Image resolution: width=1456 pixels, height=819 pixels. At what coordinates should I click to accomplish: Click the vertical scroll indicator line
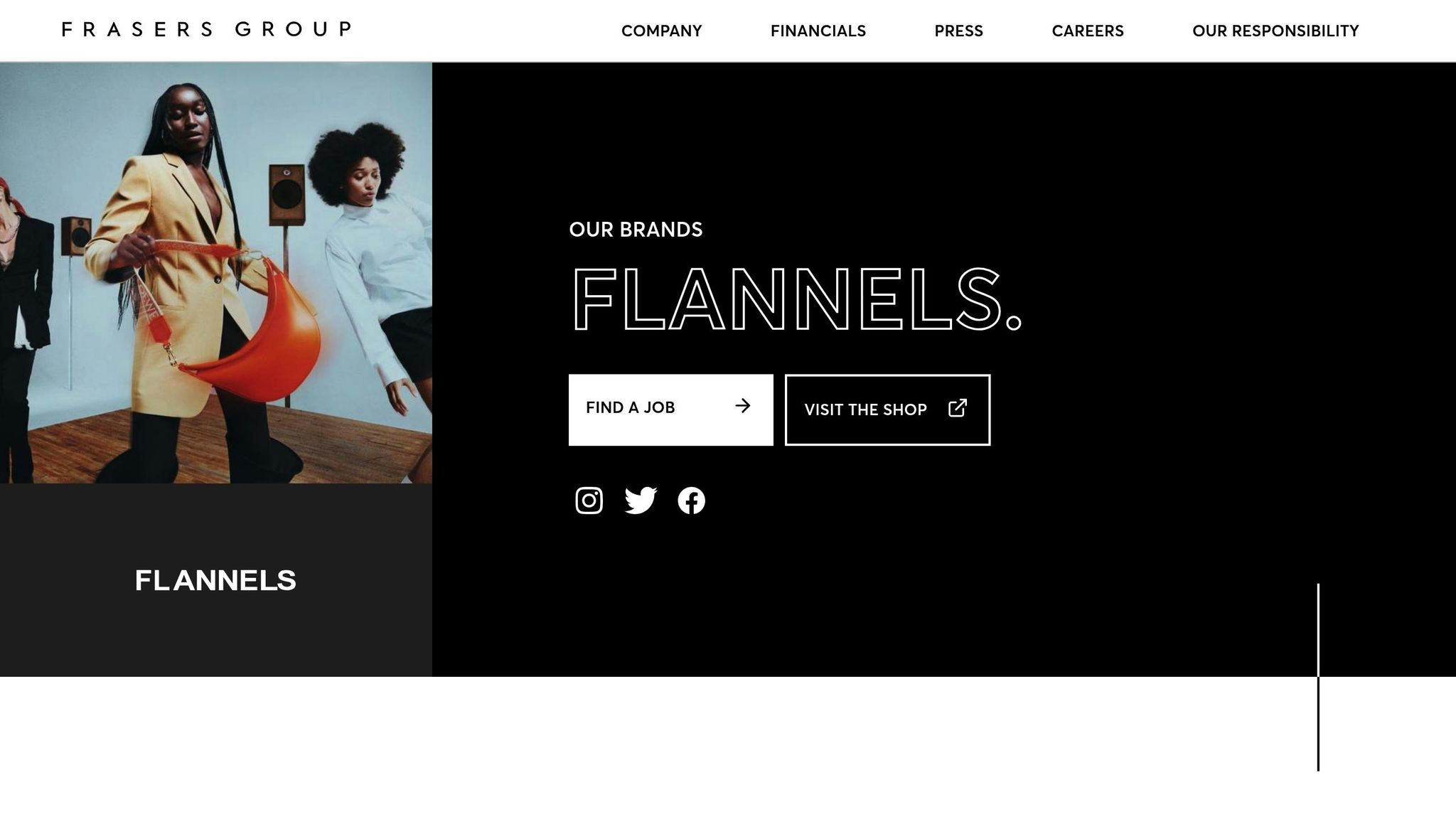click(x=1318, y=677)
